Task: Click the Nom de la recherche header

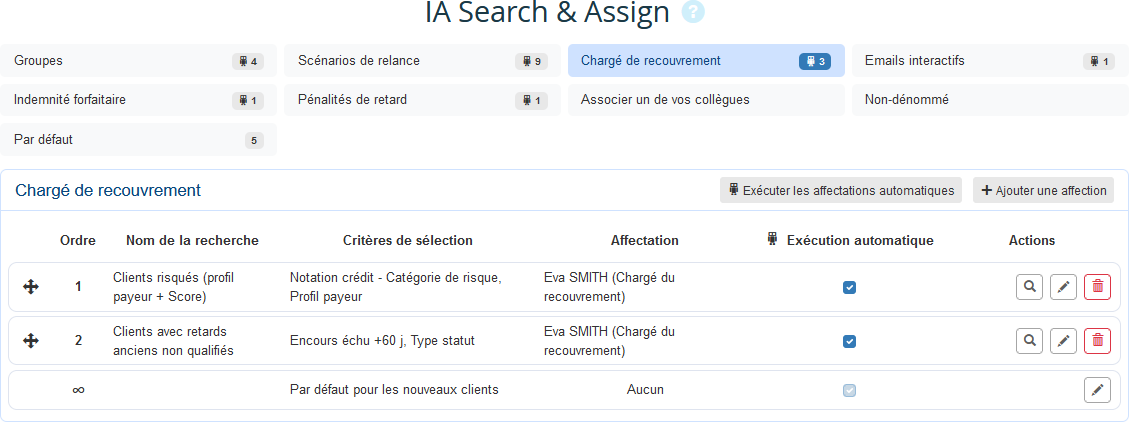Action: [192, 241]
